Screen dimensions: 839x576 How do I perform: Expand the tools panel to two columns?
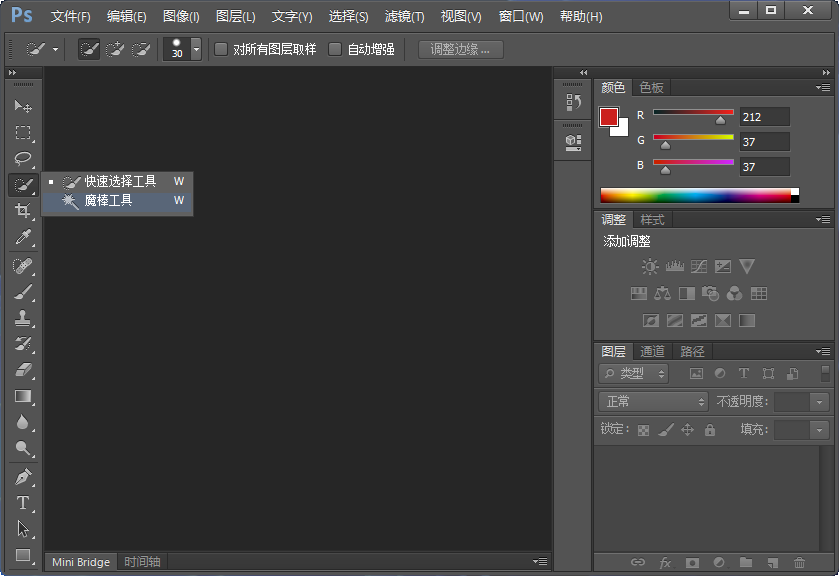12,72
